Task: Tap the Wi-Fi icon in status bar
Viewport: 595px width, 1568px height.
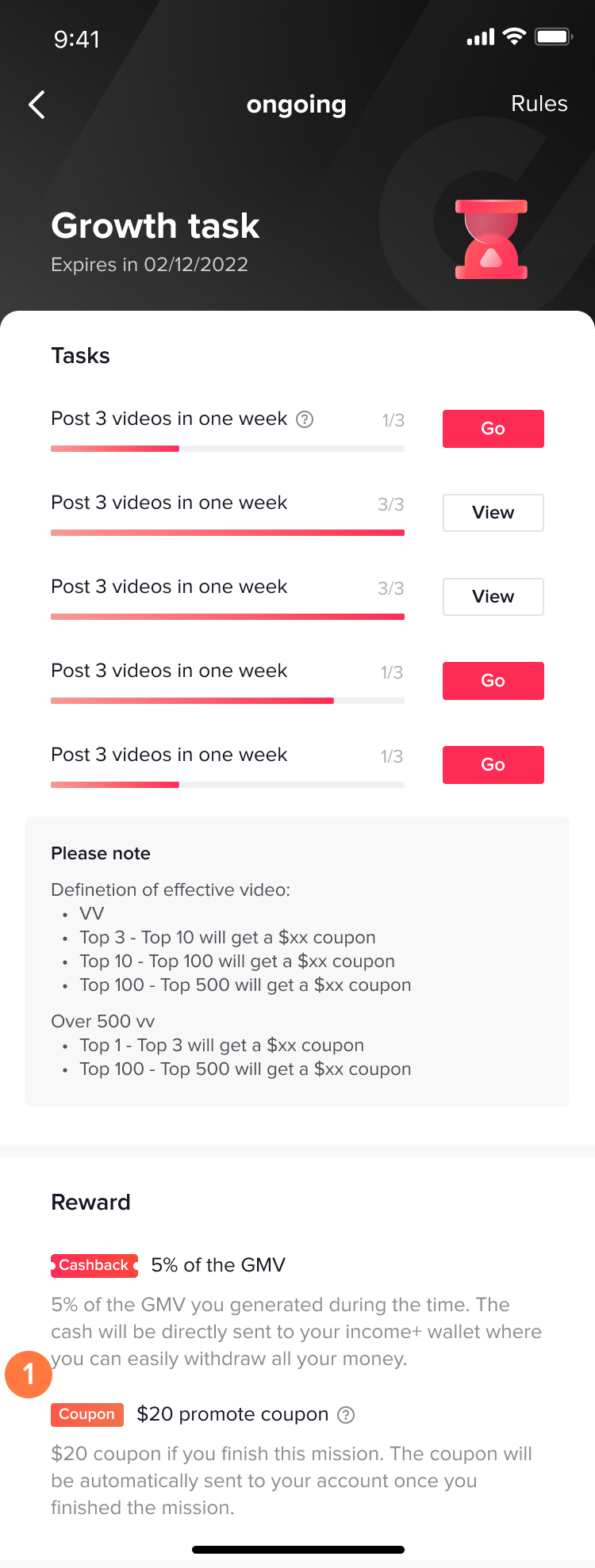Action: coord(515,36)
